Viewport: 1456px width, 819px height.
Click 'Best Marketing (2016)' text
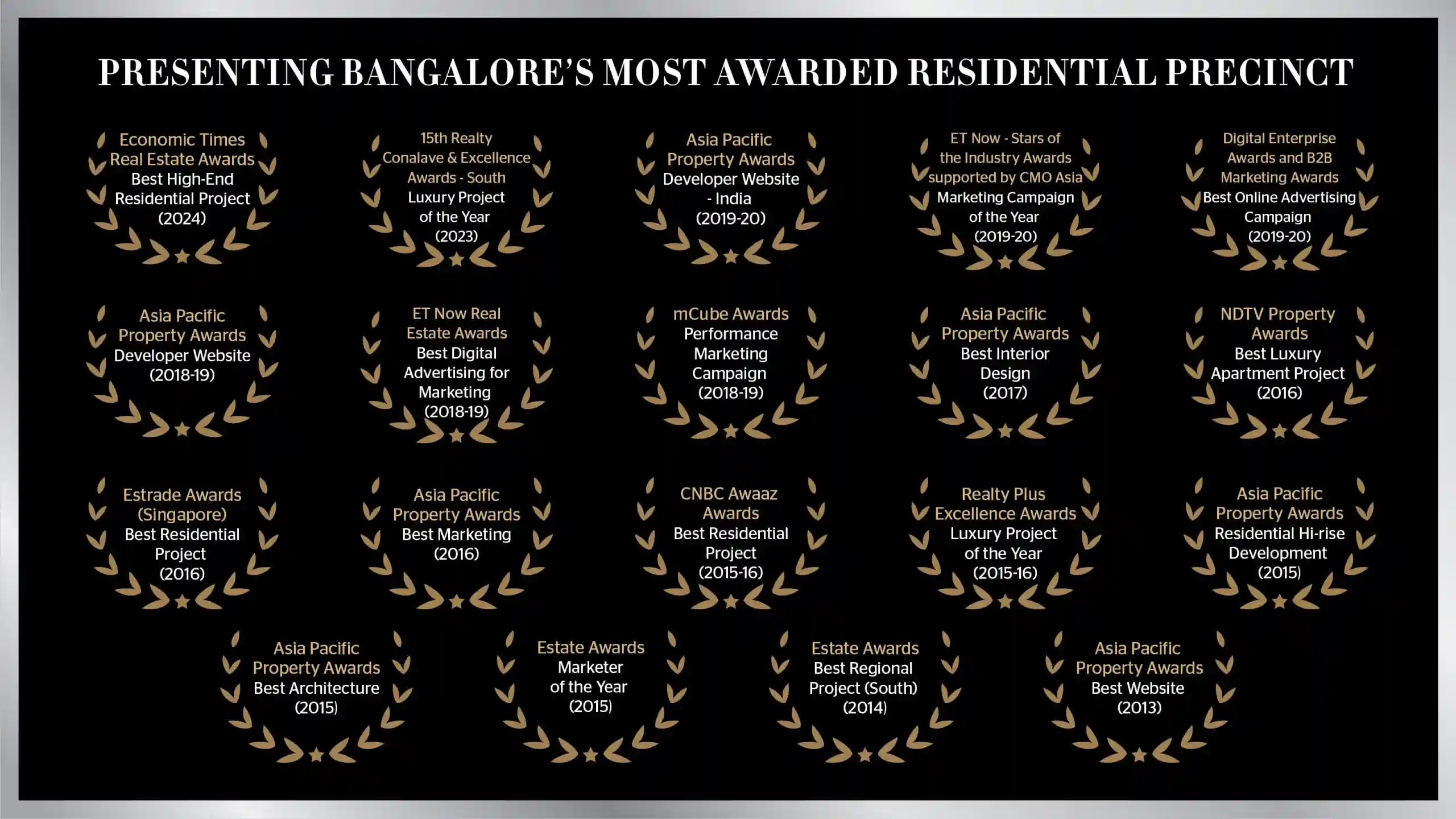(x=456, y=544)
